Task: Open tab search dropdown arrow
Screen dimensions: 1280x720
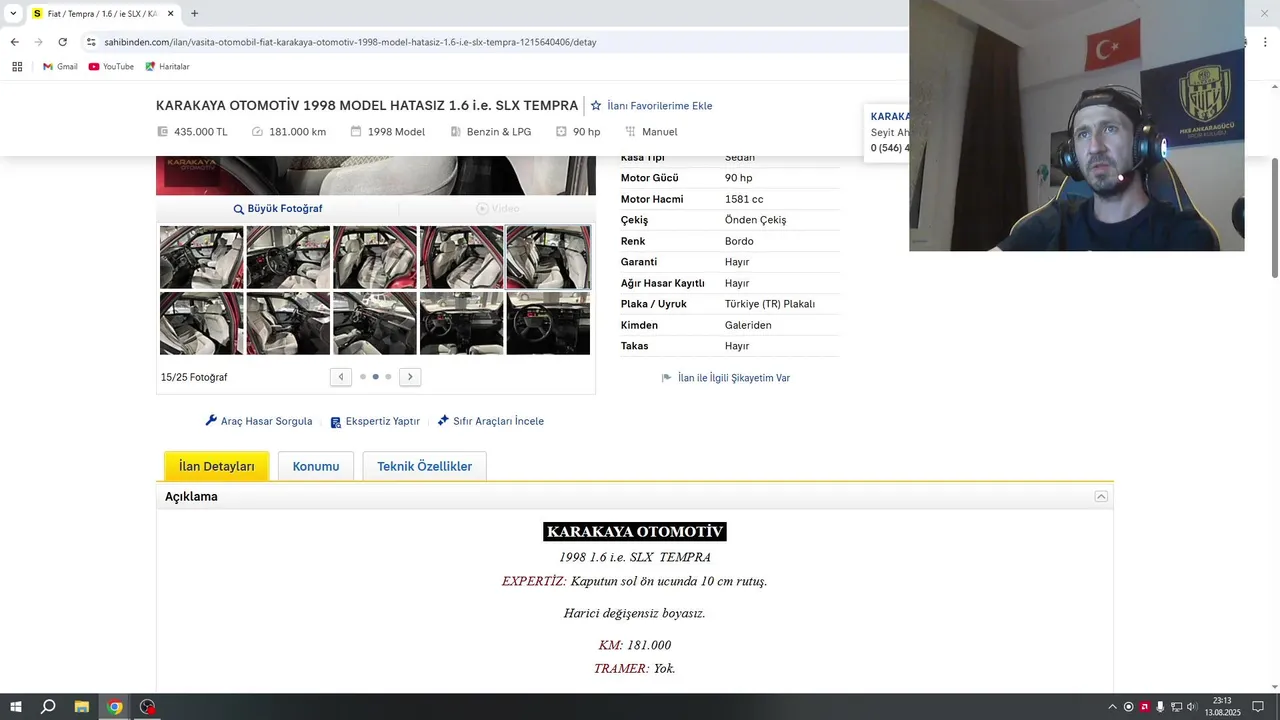Action: 12,14
